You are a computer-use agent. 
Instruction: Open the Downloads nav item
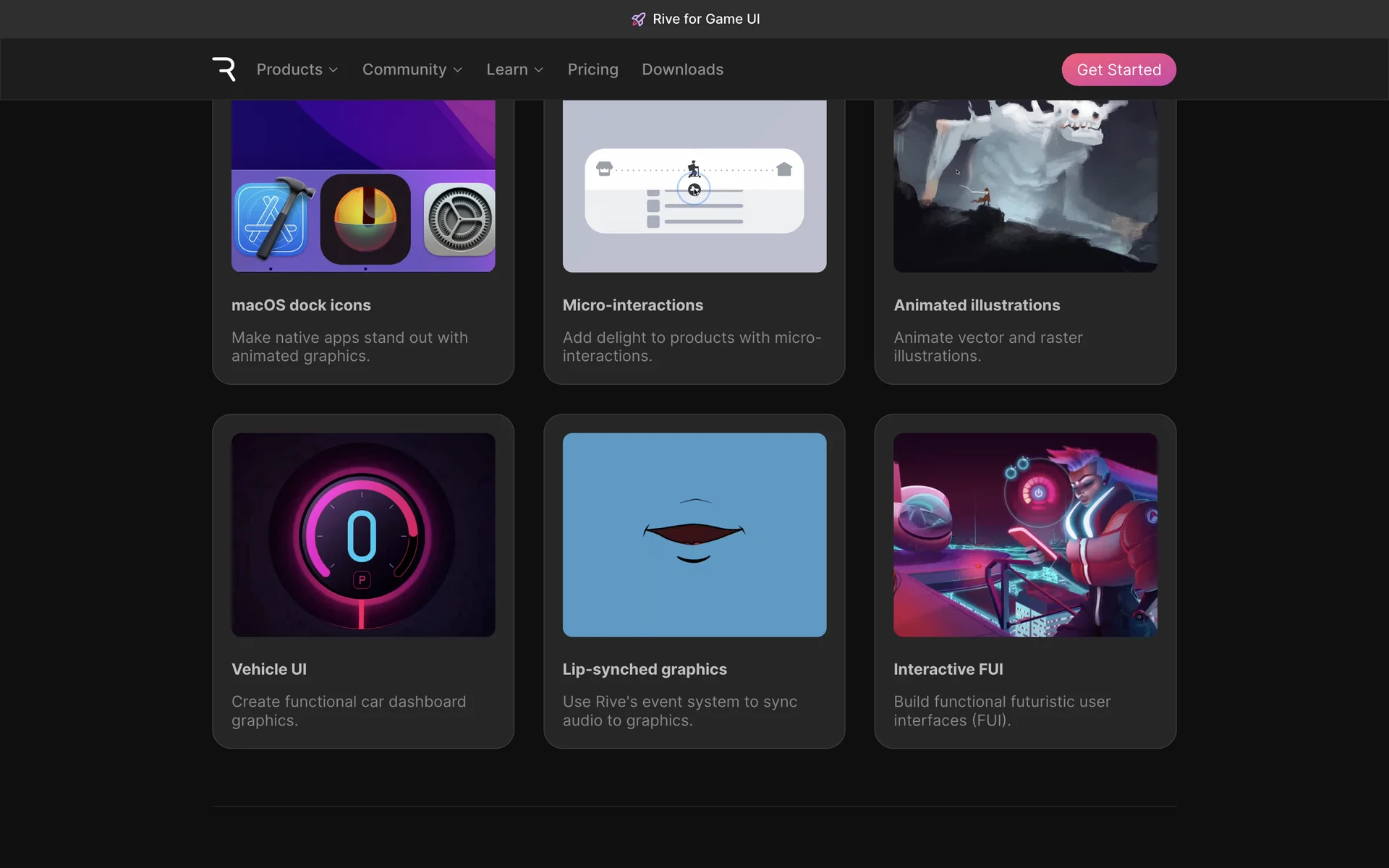[x=682, y=69]
